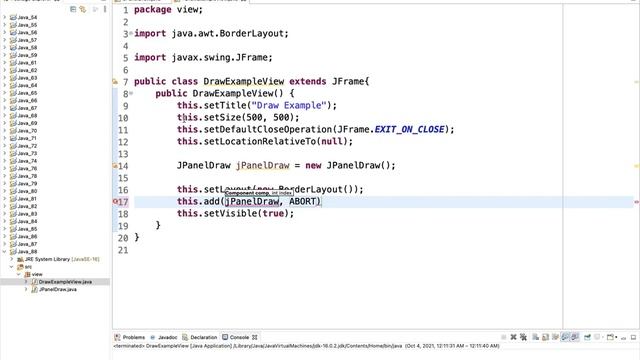Expand JPanelDraw.java node

pos(27,289)
